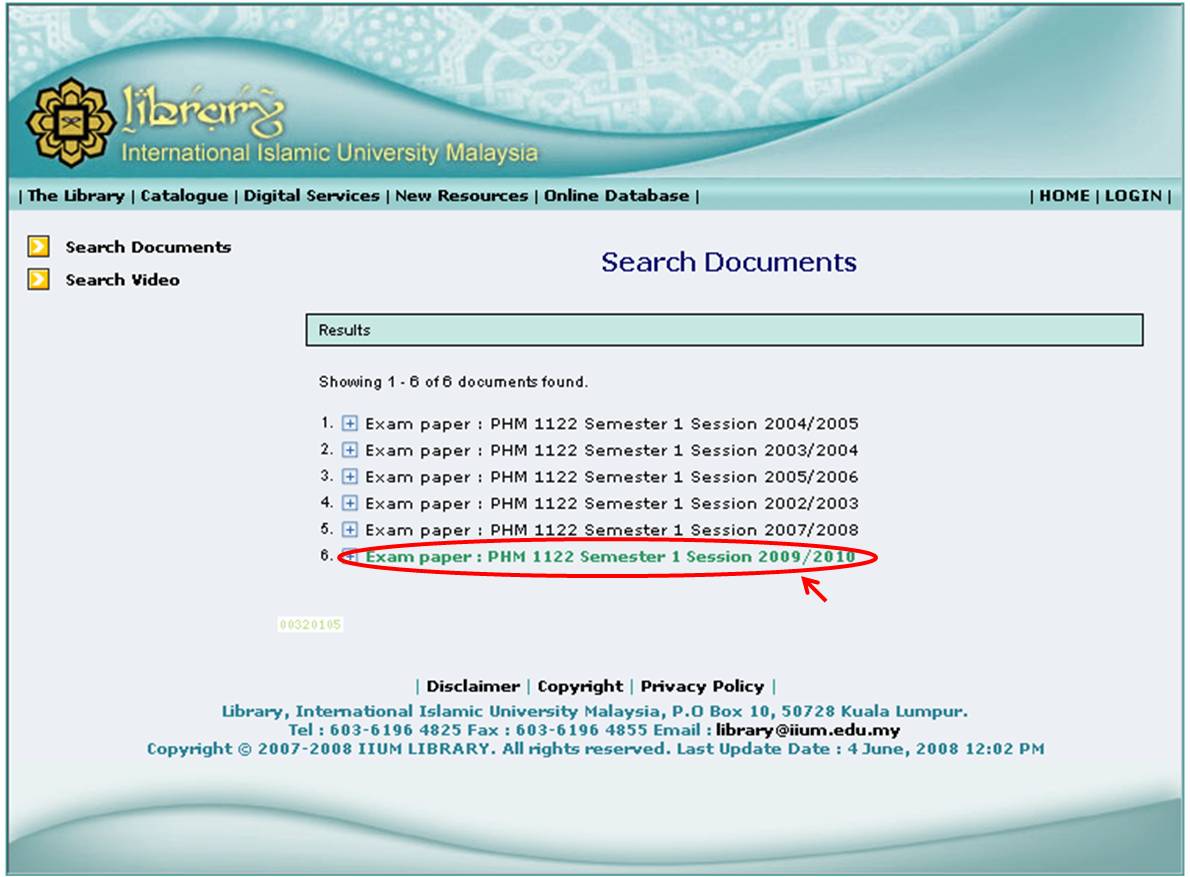Expand the Session 2005/2006 exam paper entry
The width and height of the screenshot is (1190, 877).
tap(349, 476)
